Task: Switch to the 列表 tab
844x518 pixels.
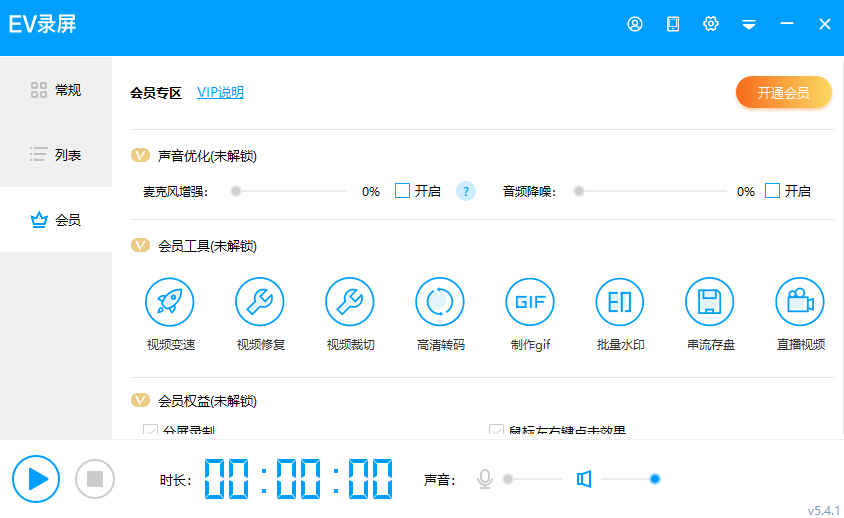Action: pos(56,155)
